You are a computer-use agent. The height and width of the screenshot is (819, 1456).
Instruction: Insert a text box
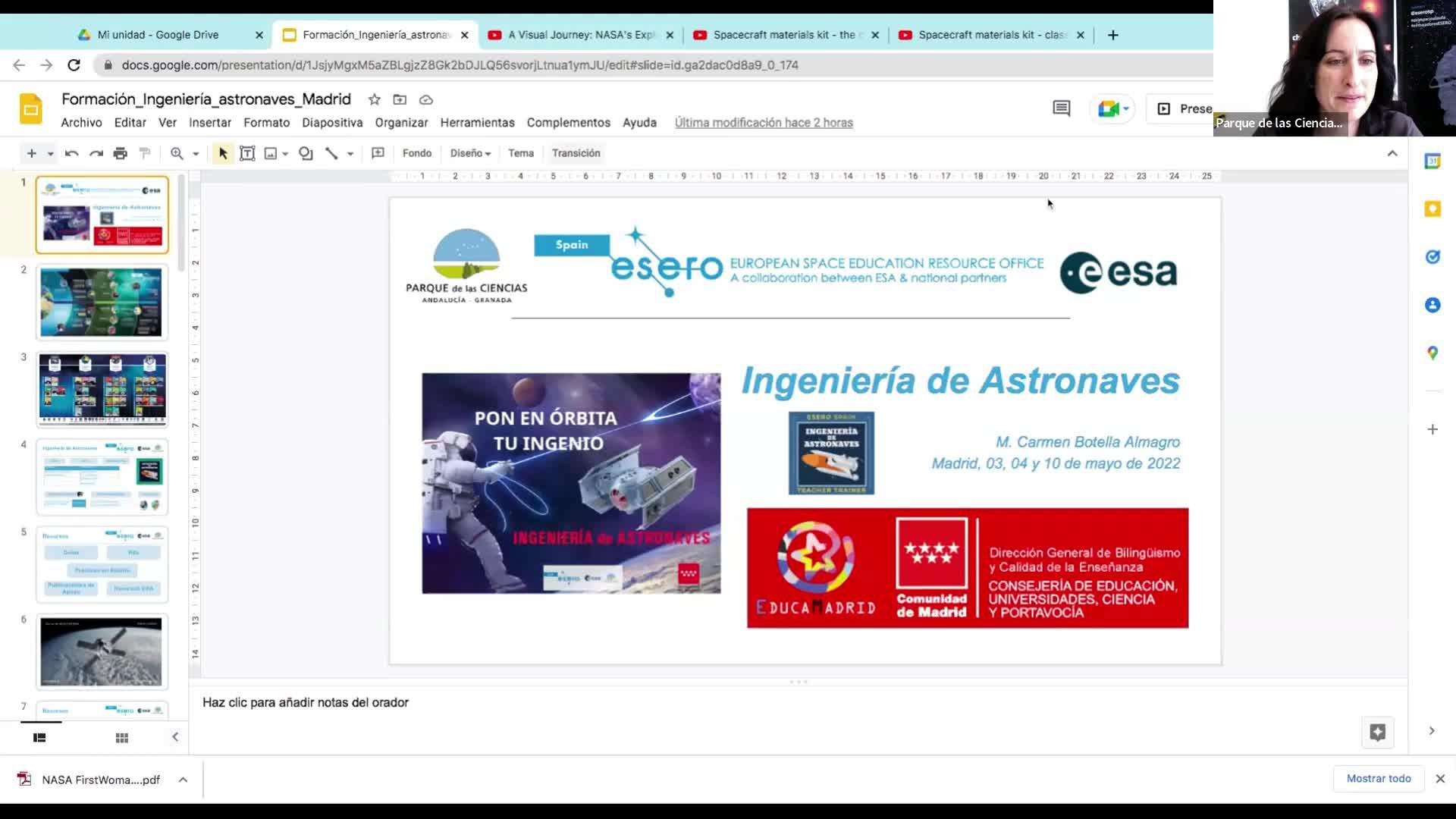(x=247, y=153)
